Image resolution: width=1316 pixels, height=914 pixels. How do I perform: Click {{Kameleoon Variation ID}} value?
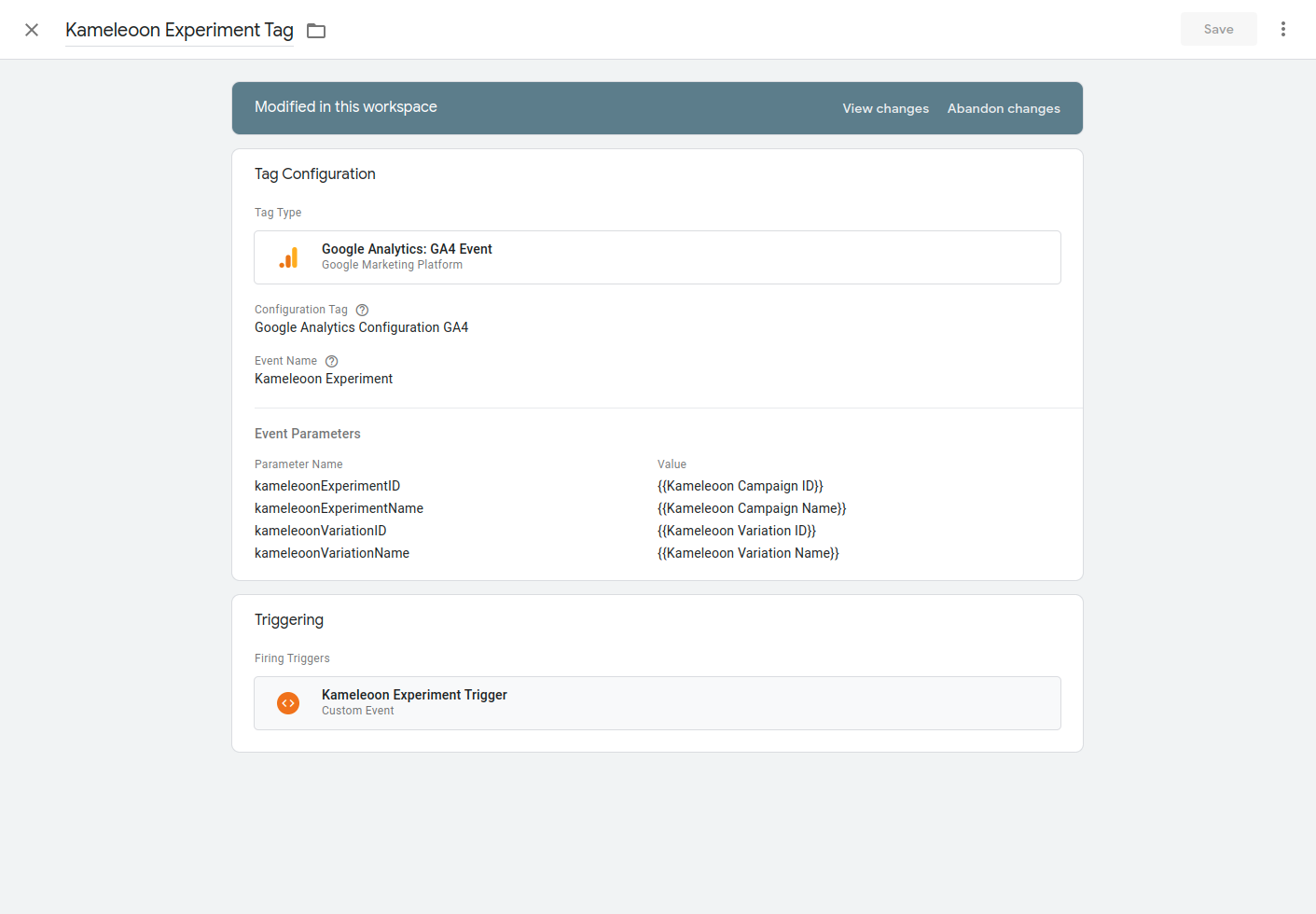[x=737, y=531]
